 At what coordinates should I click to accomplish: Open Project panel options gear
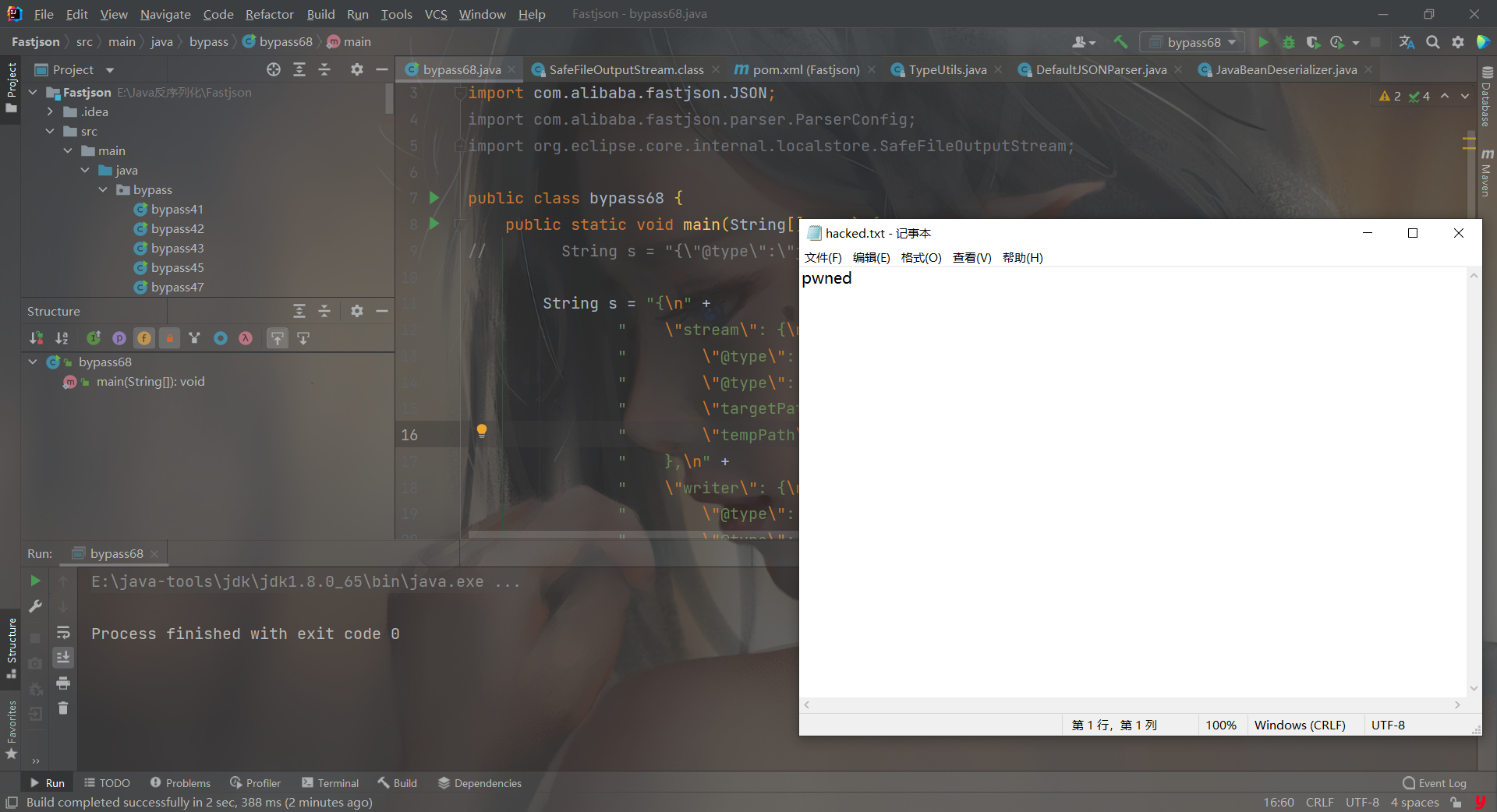357,69
